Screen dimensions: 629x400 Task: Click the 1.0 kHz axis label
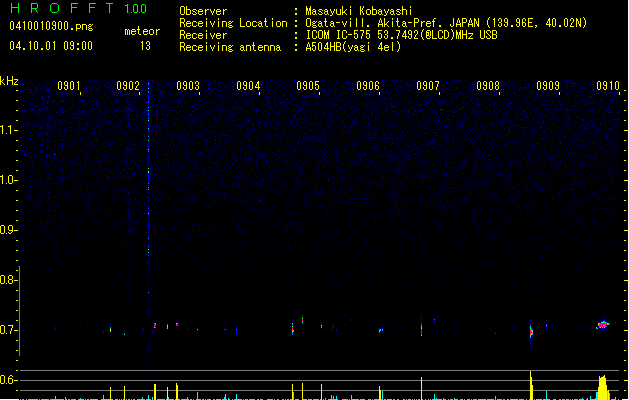(8, 180)
